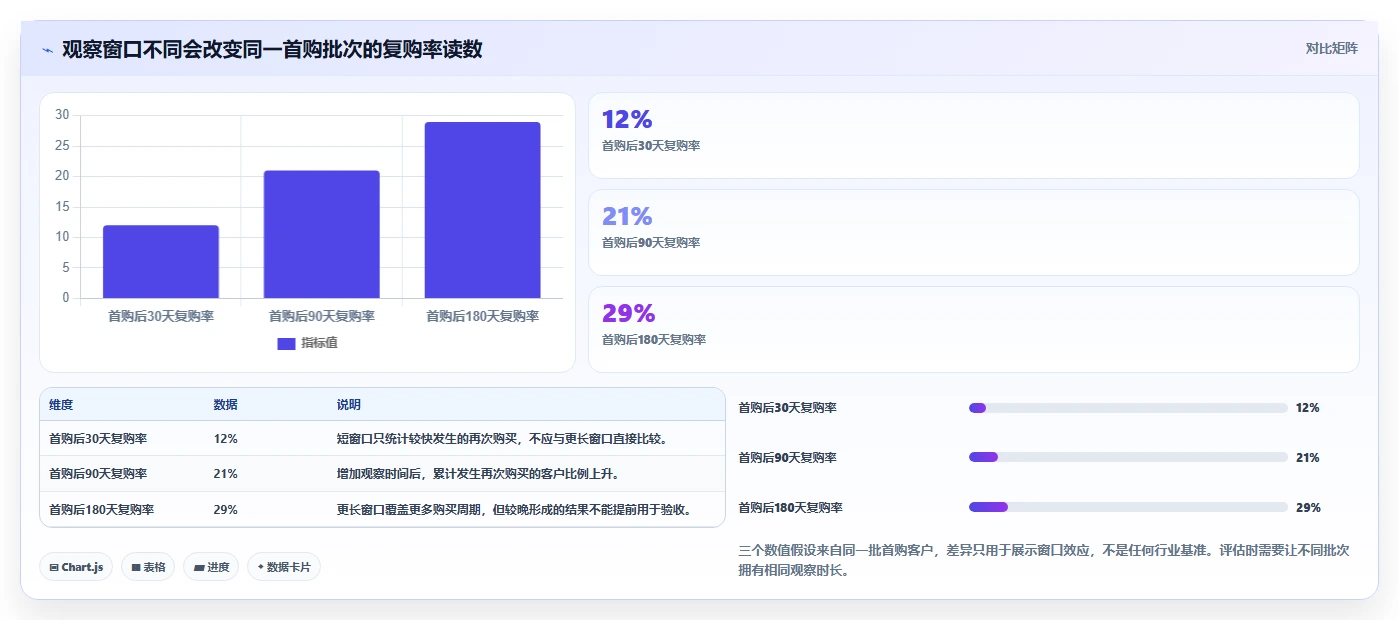Select the 表格 chip
Image resolution: width=1399 pixels, height=620 pixels.
(x=148, y=567)
